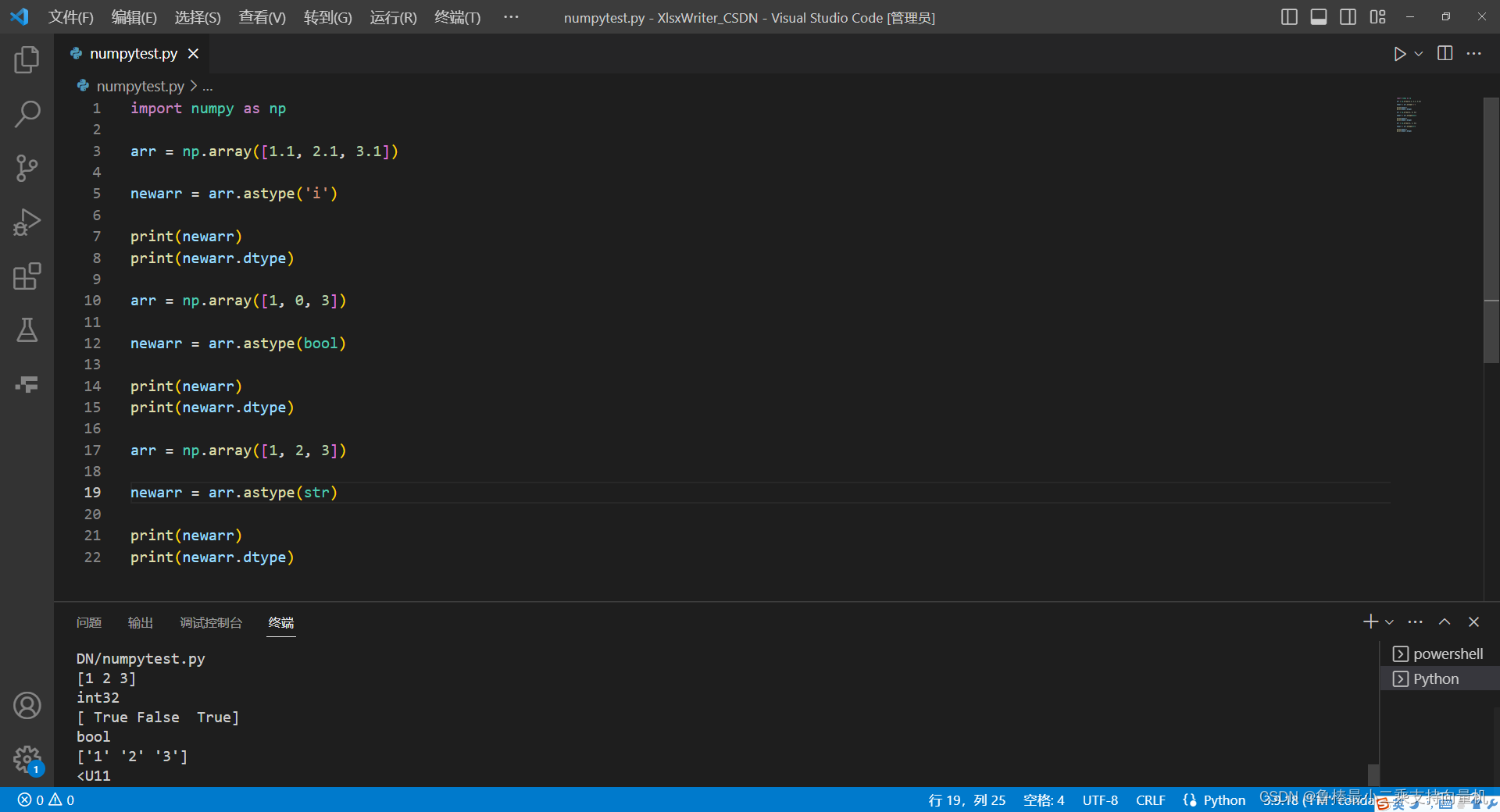Viewport: 1500px width, 812px height.
Task: Switch to 输出 panel tab
Action: click(141, 622)
